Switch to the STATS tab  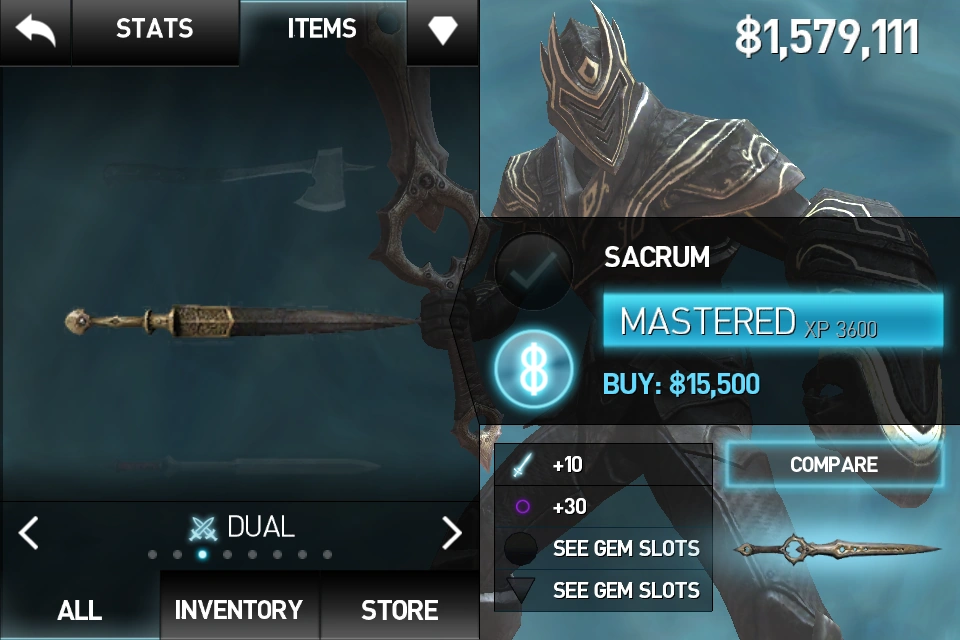155,29
